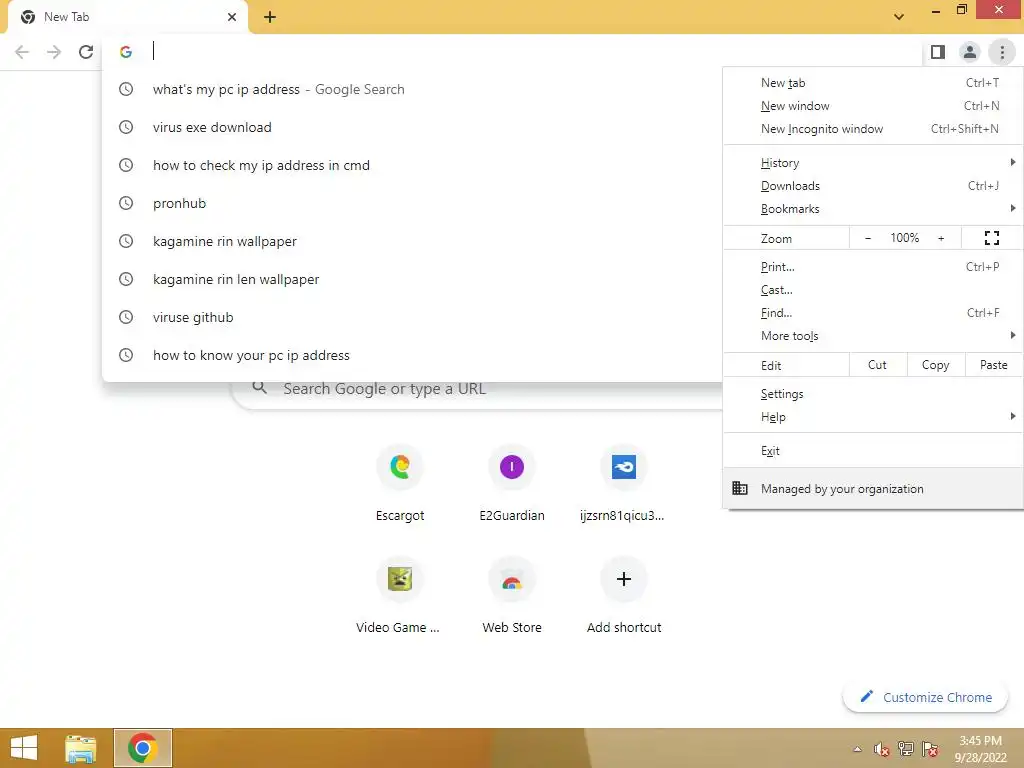This screenshot has height=768, width=1024.
Task: Select Find from the menu
Action: point(872,313)
